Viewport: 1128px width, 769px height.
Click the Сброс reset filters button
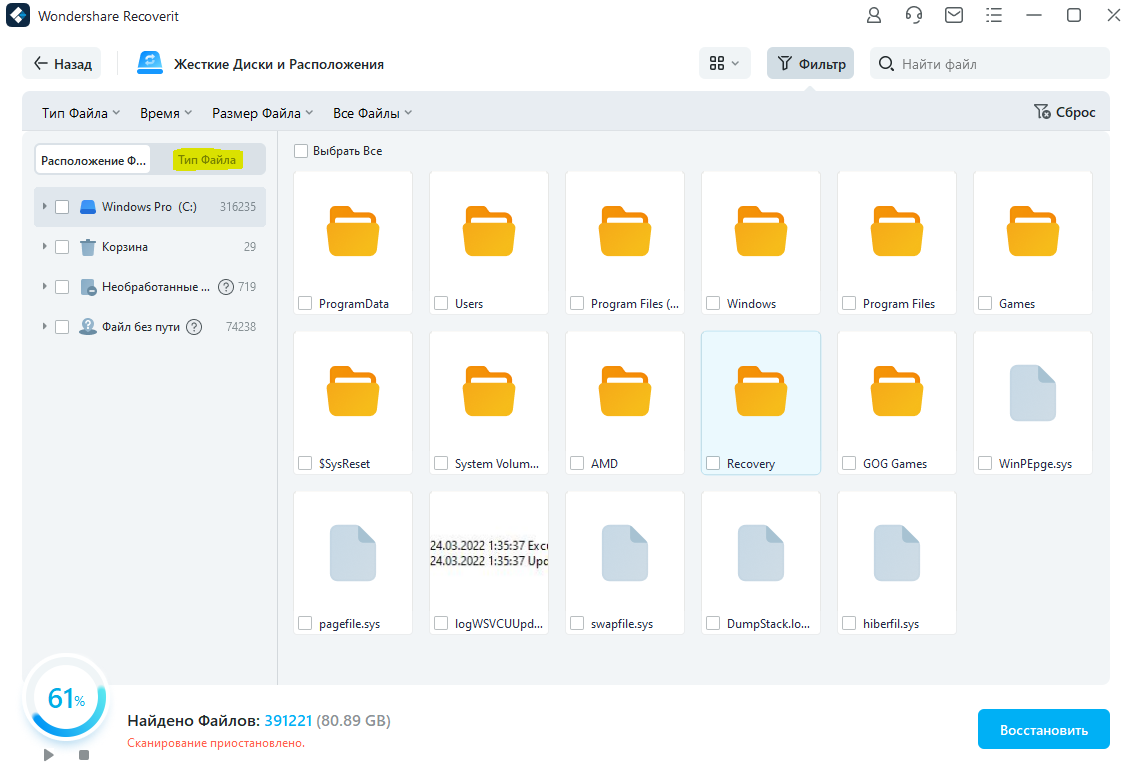coord(1065,112)
